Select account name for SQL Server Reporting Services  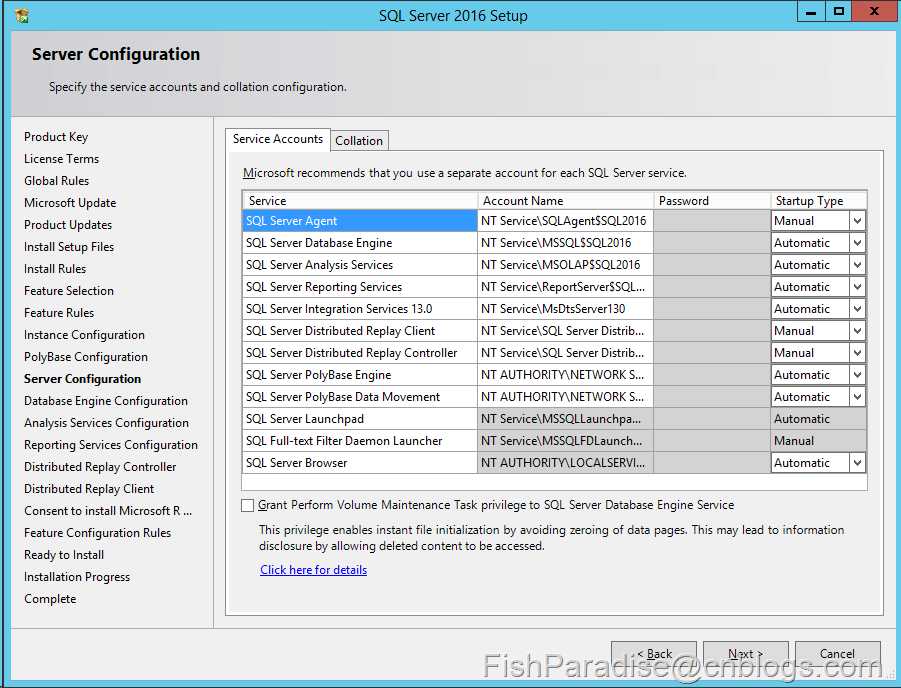[x=565, y=287]
